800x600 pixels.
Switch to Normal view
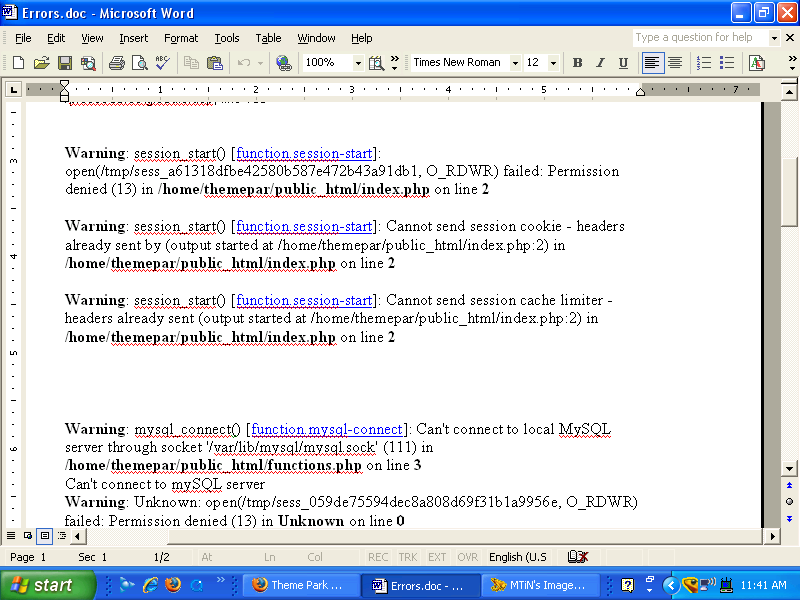(11, 536)
